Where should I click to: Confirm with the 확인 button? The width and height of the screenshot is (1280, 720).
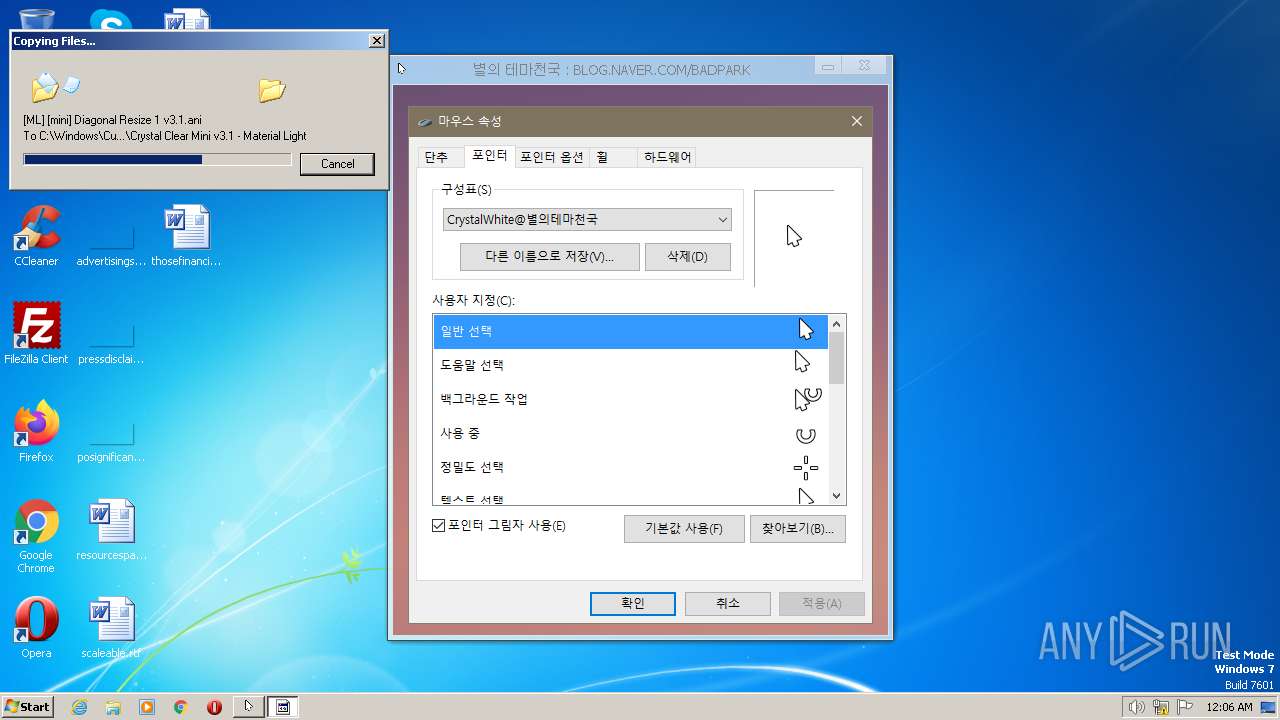pos(633,604)
